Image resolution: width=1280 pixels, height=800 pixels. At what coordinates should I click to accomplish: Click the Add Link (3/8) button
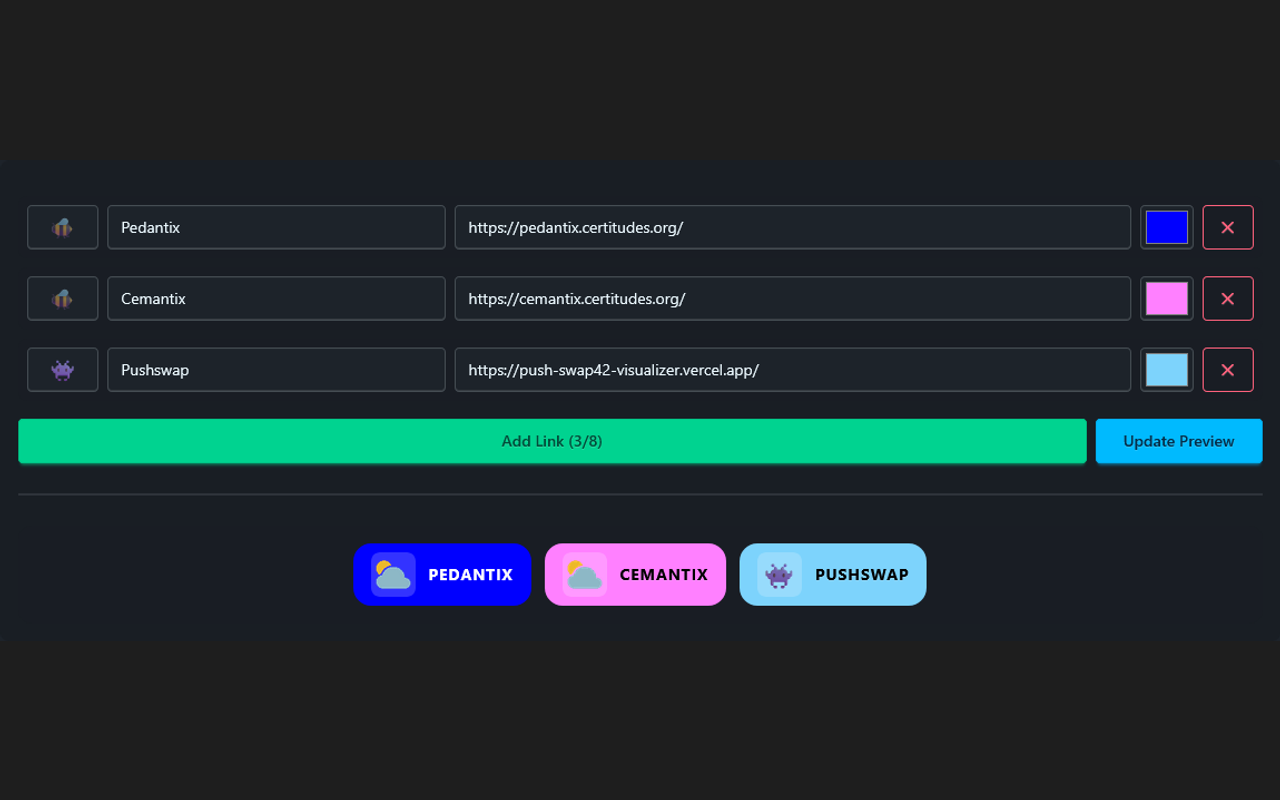pos(552,441)
